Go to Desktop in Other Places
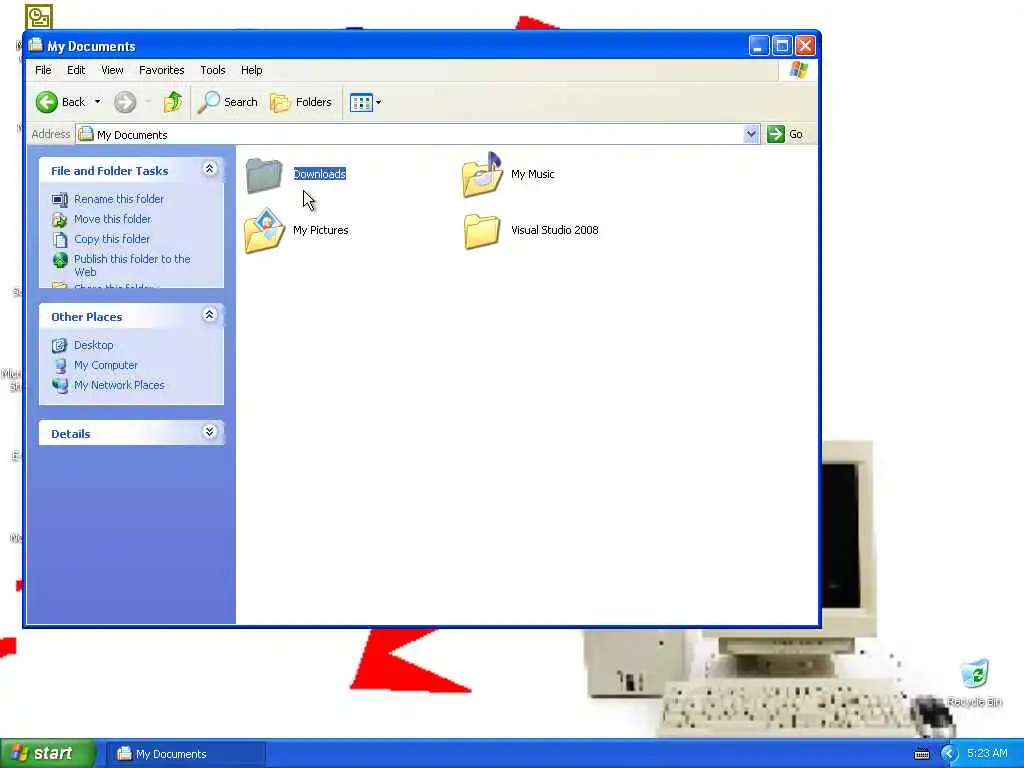The width and height of the screenshot is (1024, 768). pyautogui.click(x=93, y=345)
